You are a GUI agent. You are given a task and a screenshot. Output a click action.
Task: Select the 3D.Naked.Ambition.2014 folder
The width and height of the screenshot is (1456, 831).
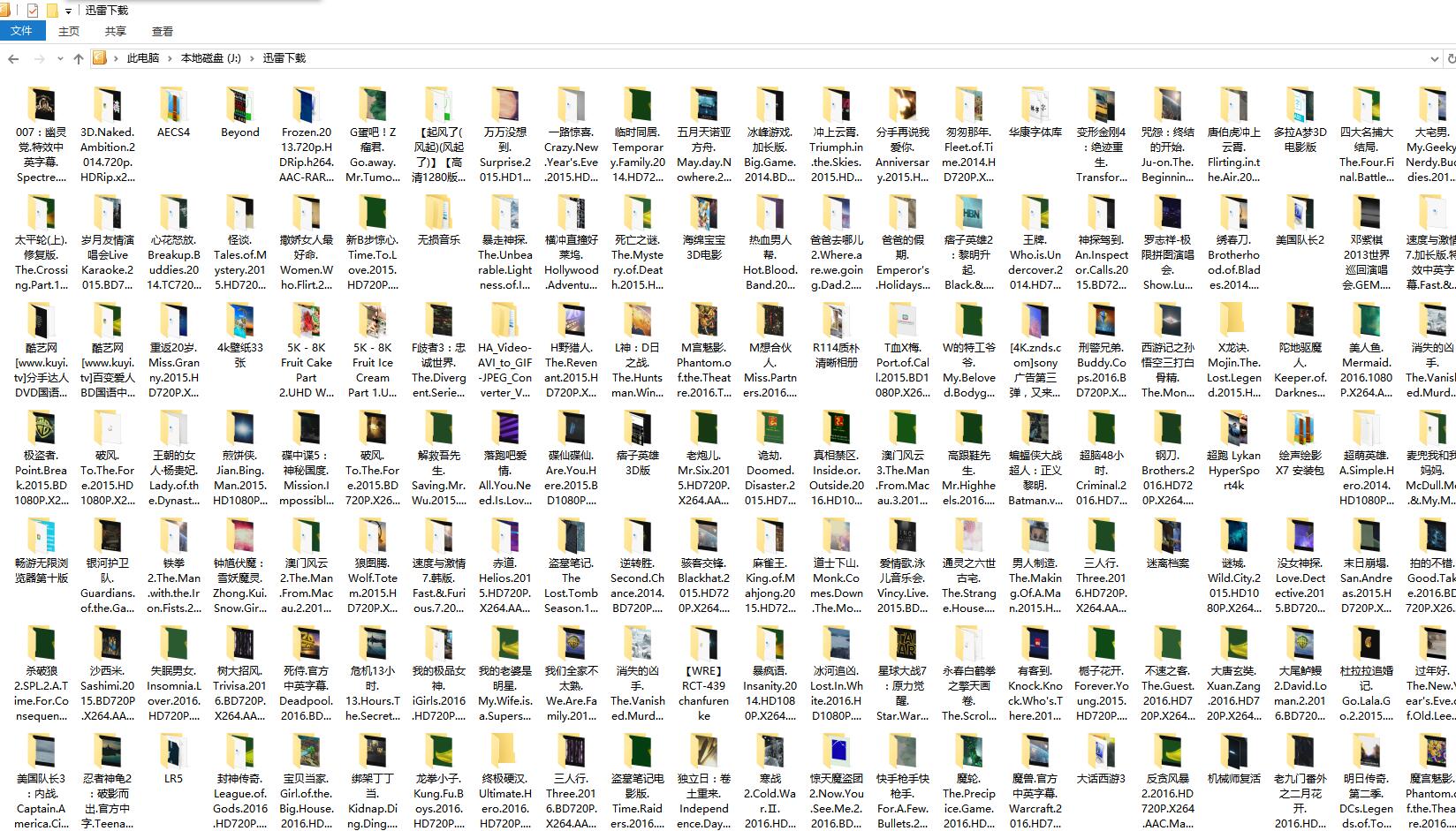coord(107,135)
